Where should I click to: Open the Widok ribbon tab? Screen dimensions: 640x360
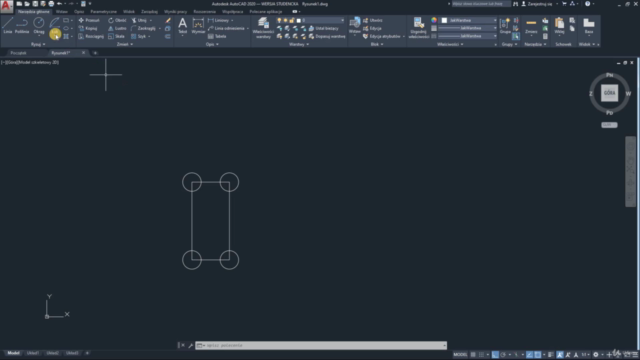click(129, 12)
